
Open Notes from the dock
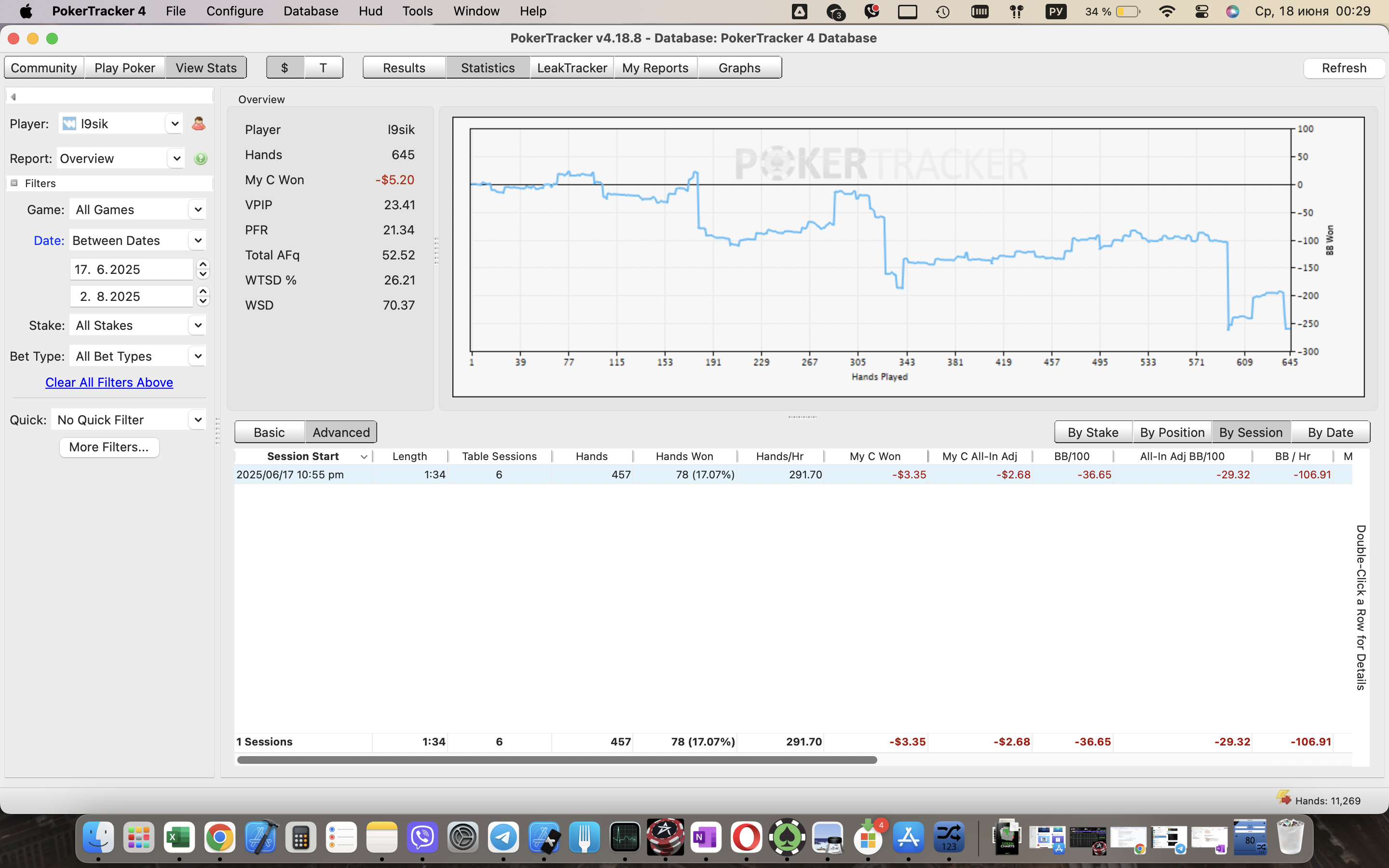(382, 838)
